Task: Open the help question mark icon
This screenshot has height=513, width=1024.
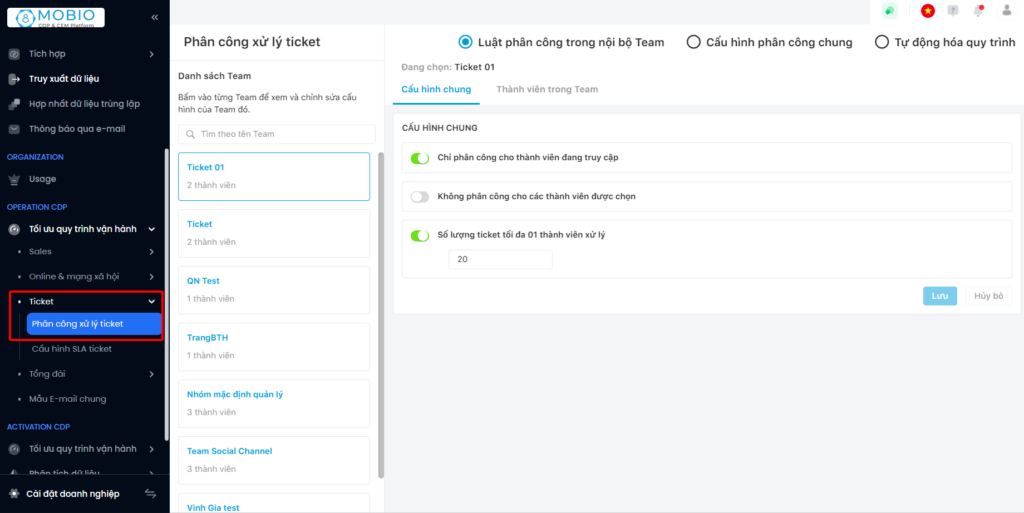Action: coord(953,11)
